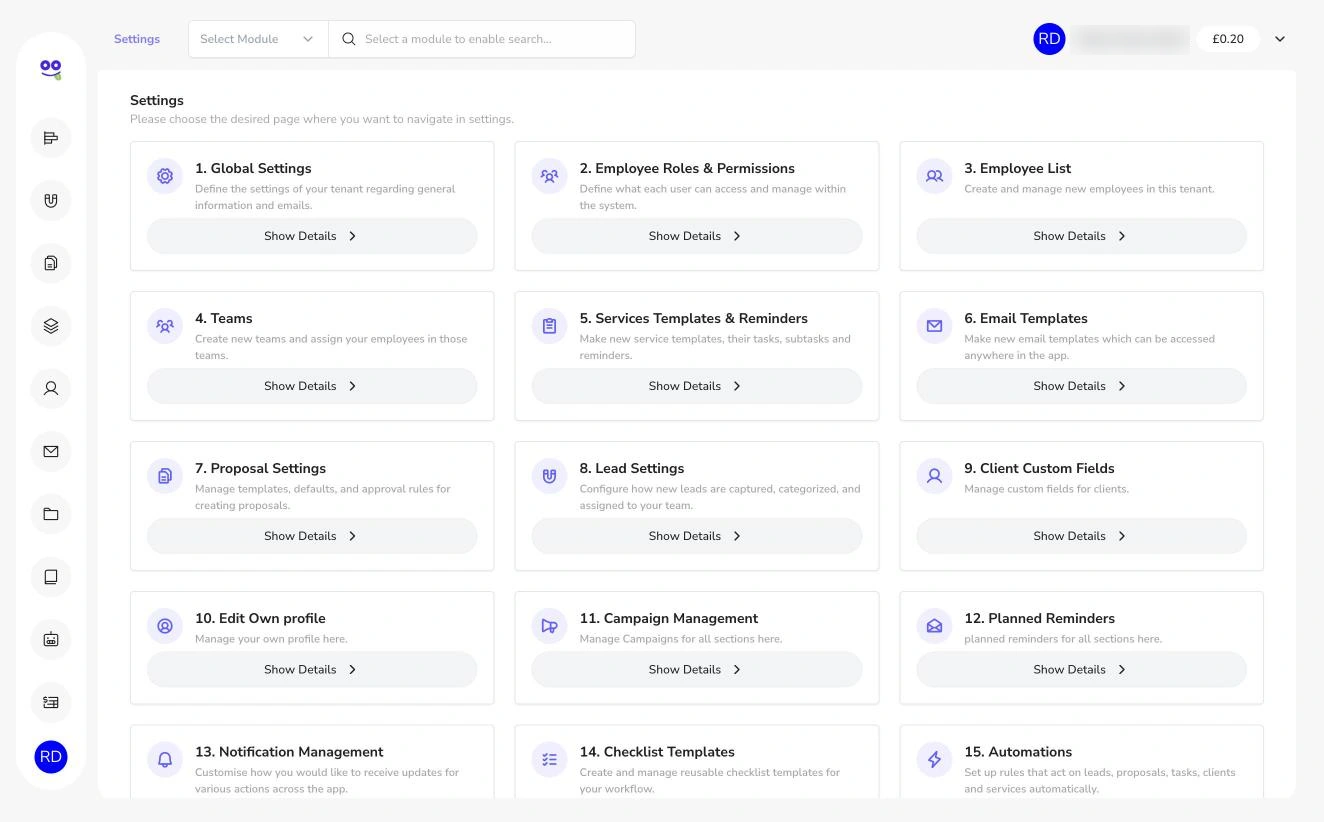Viewport: 1324px width, 822px height.
Task: Expand the account menu chevron beside £0.20
Action: [1280, 39]
